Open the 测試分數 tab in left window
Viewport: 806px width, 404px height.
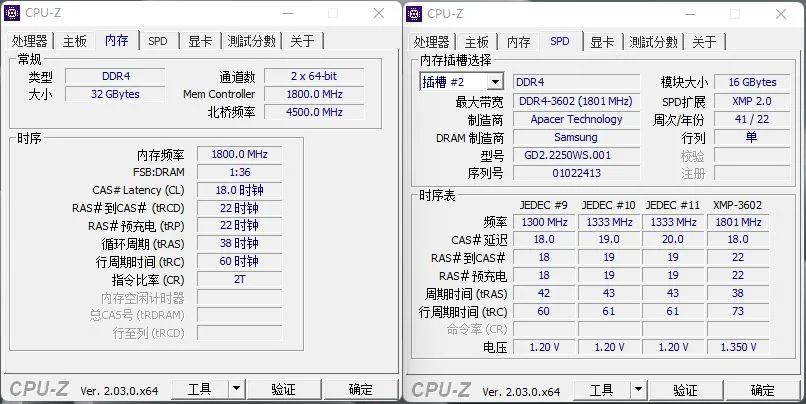(x=252, y=41)
